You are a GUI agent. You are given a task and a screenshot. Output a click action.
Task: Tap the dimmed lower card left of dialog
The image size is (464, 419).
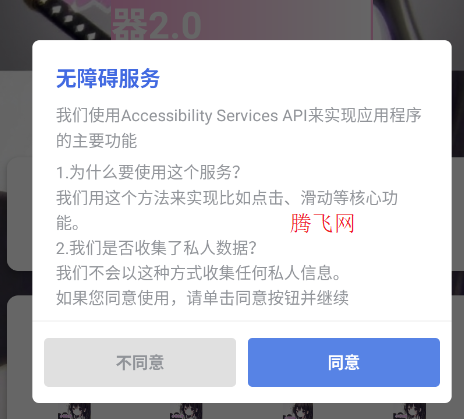[19, 357]
